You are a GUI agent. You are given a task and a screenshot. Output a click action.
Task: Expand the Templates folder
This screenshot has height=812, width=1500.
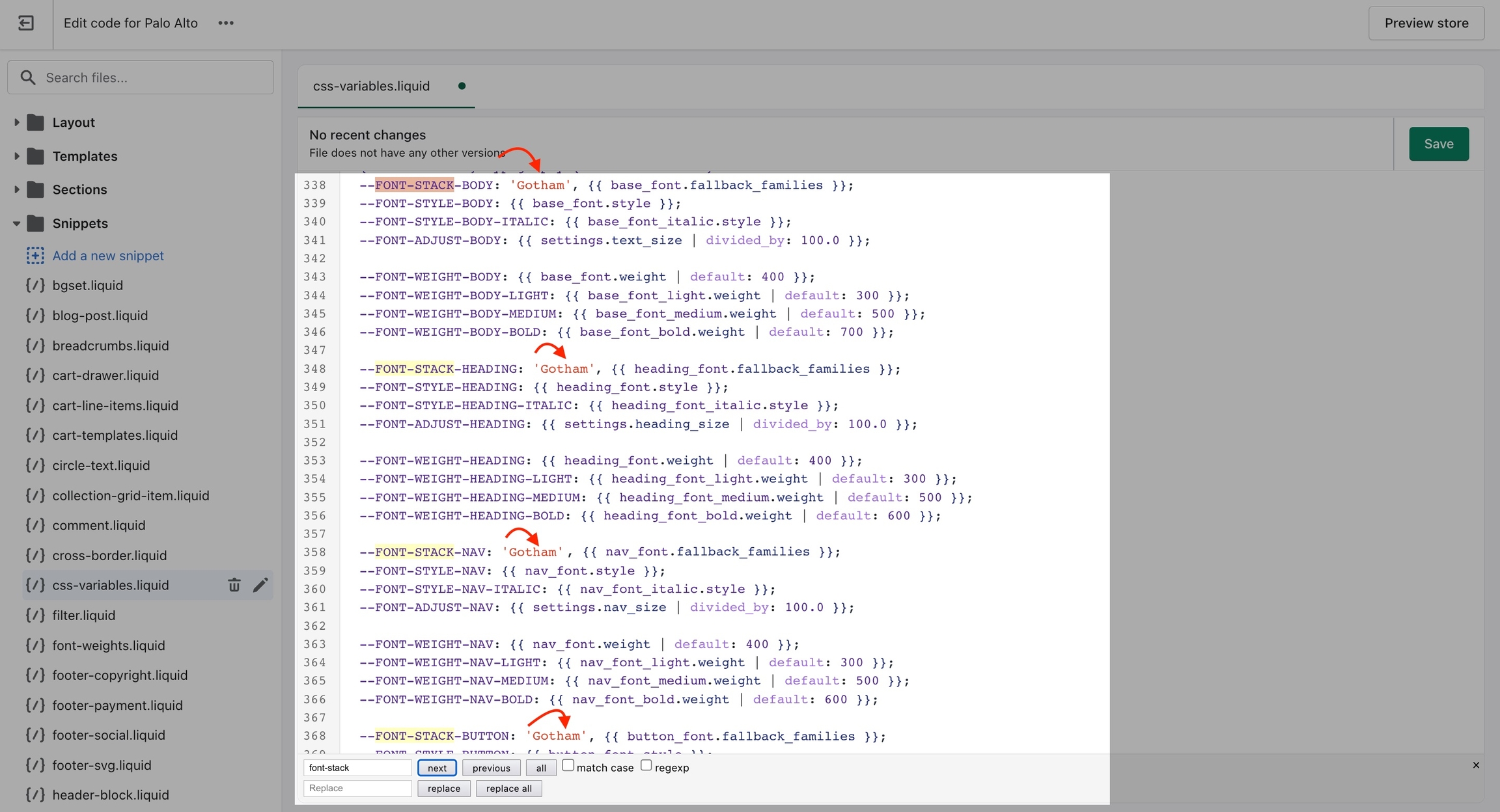pyautogui.click(x=17, y=156)
